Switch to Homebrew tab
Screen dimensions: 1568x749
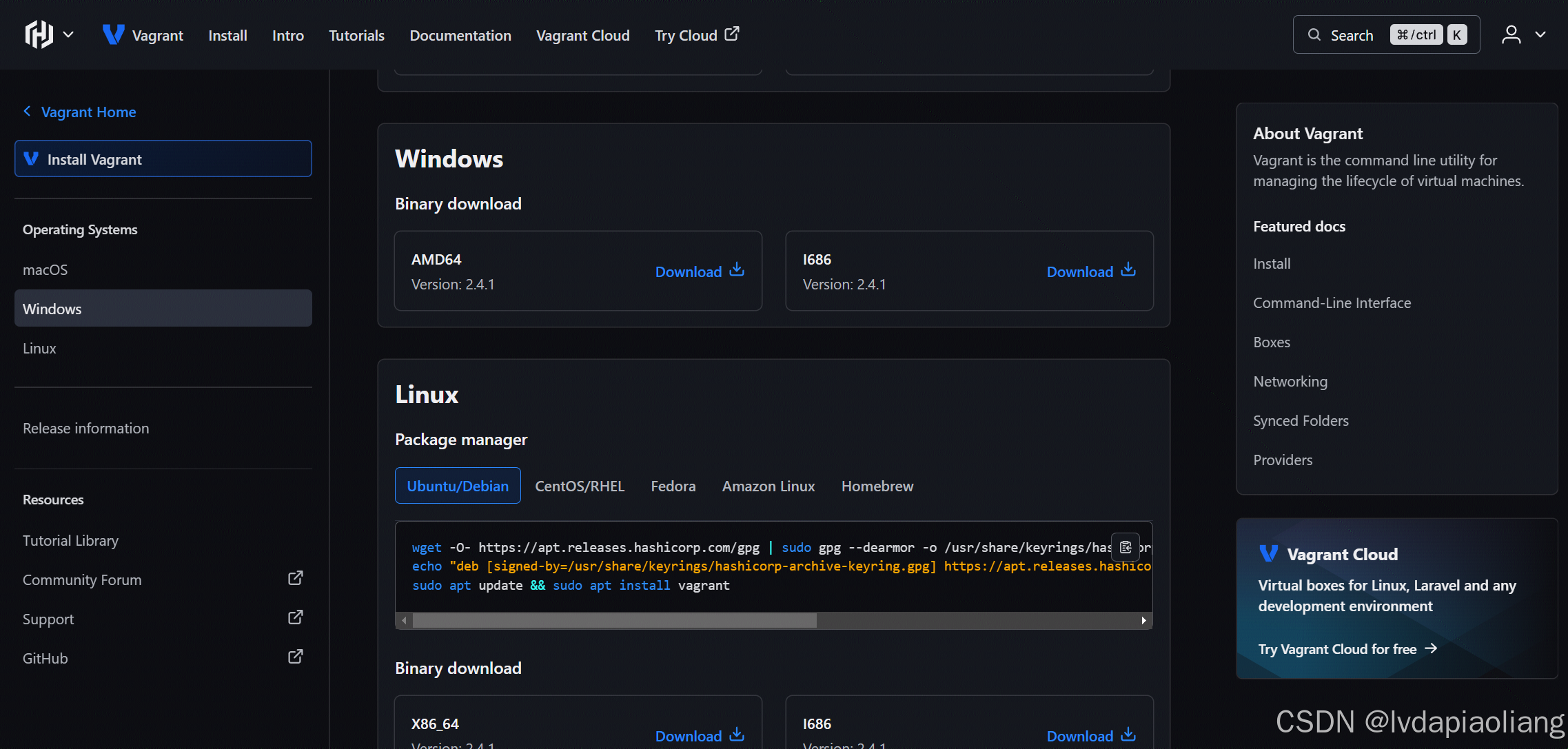point(877,486)
